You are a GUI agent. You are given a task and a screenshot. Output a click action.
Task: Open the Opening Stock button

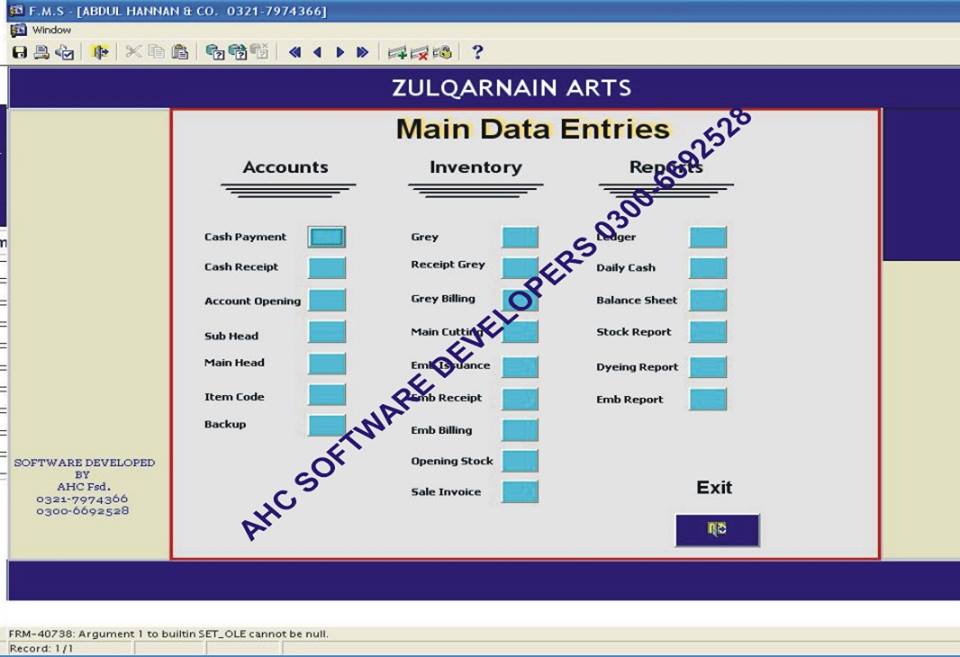(x=520, y=461)
